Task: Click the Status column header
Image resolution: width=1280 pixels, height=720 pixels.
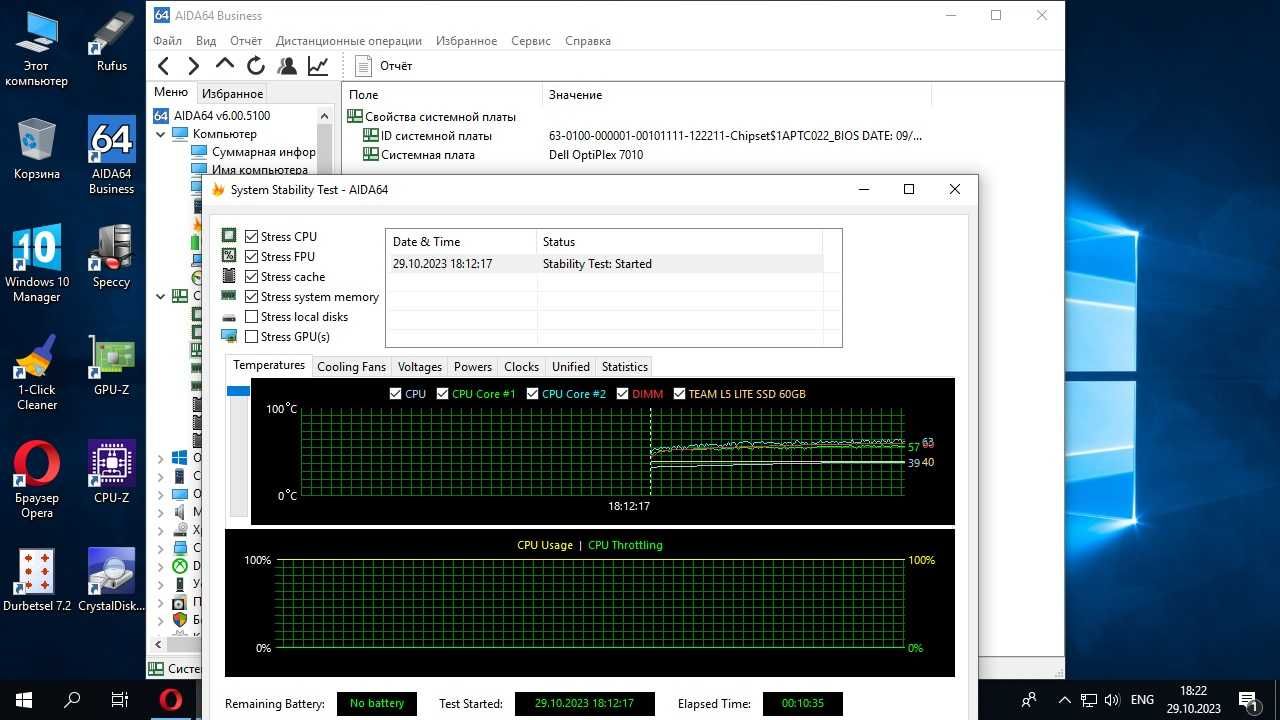Action: [679, 242]
